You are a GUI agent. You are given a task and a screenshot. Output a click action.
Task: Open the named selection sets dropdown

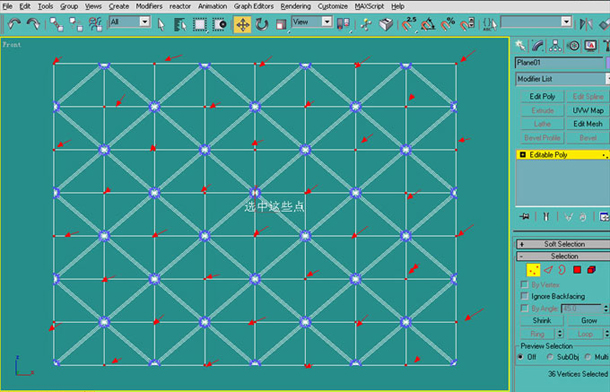536,22
